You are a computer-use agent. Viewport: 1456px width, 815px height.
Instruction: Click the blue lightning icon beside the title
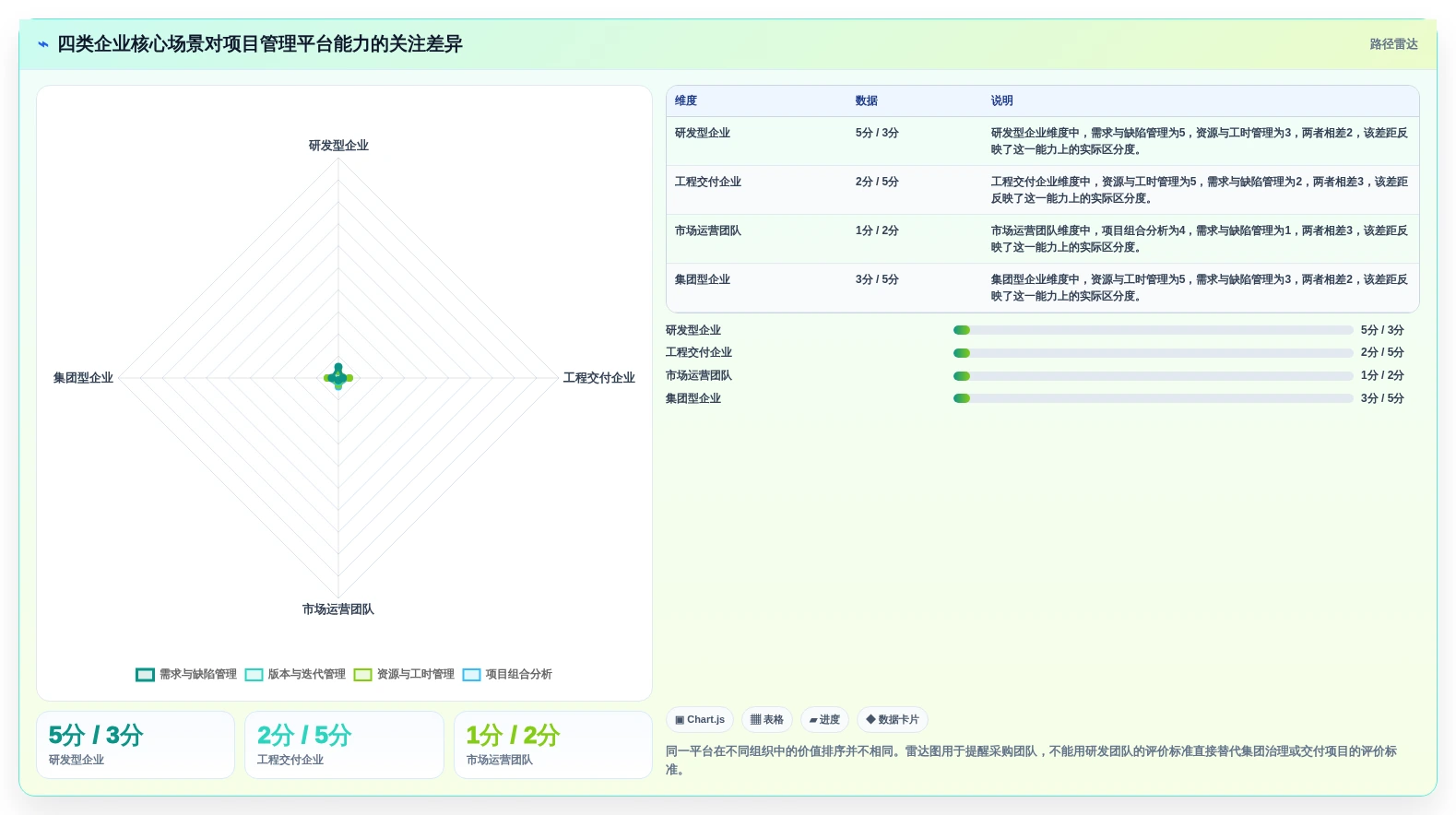(43, 44)
